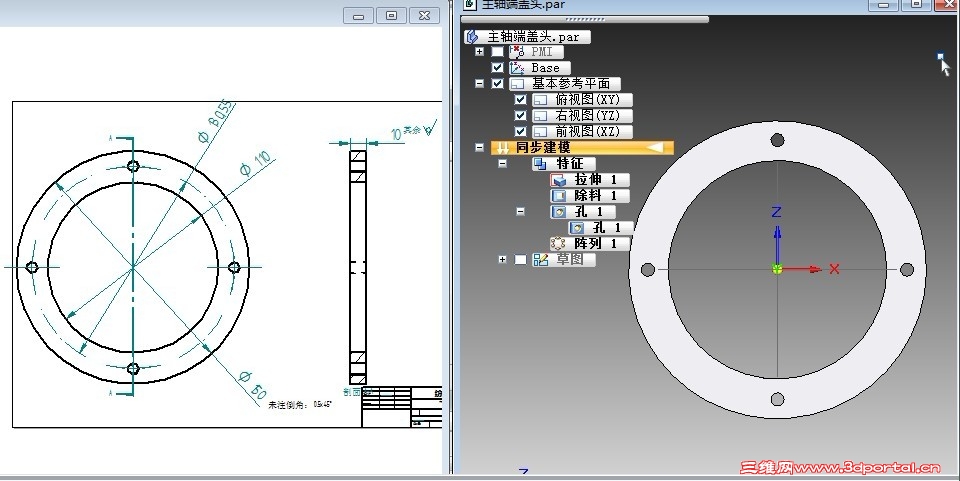
Task: Click the Φ 110 dimension in the drawing
Action: tap(255, 164)
